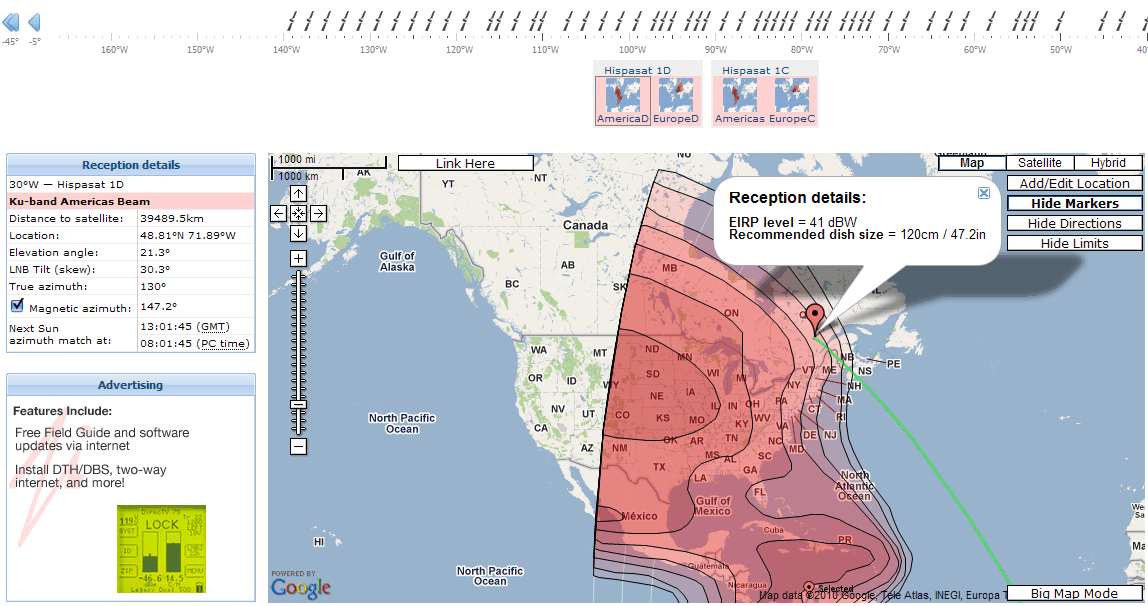Click the "Ku-band Americas Beam" row

click(x=131, y=201)
